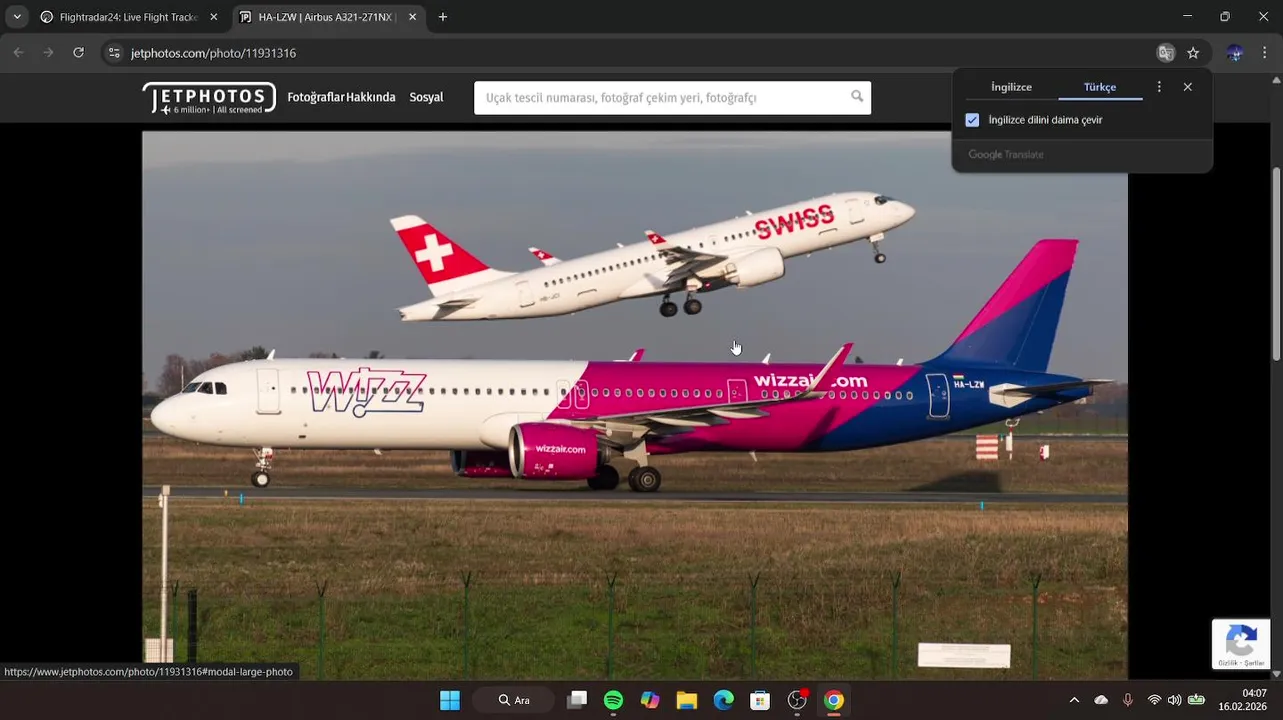Click the page vertical scrollbar

(1276, 265)
